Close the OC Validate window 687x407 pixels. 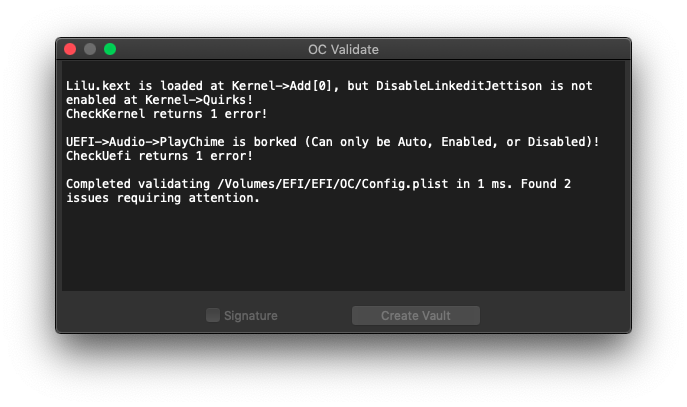click(x=70, y=49)
